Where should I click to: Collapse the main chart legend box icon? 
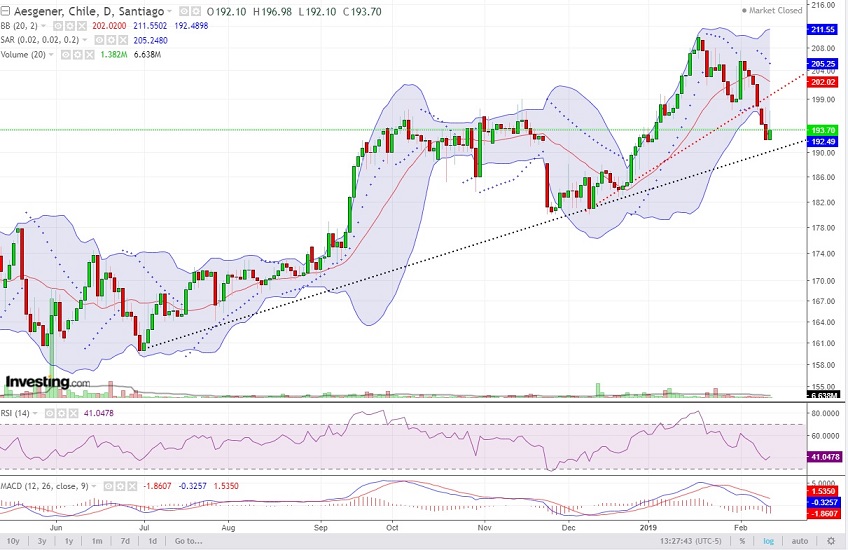point(5,11)
